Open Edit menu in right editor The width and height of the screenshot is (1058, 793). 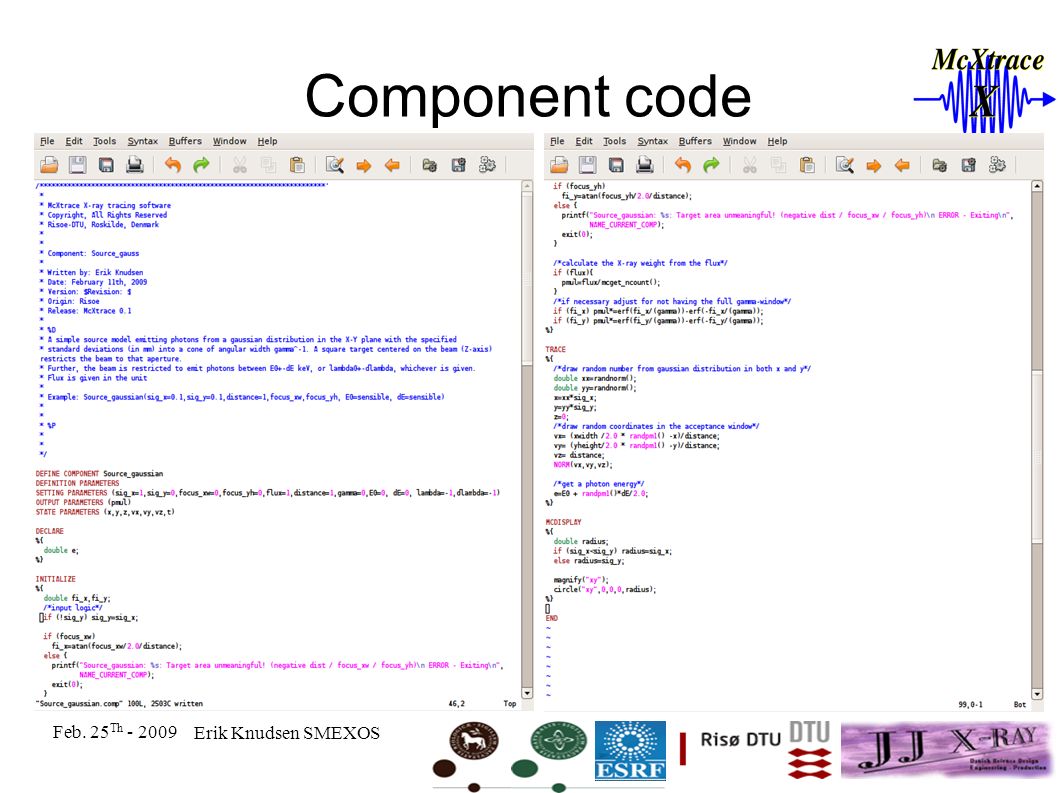tap(584, 141)
